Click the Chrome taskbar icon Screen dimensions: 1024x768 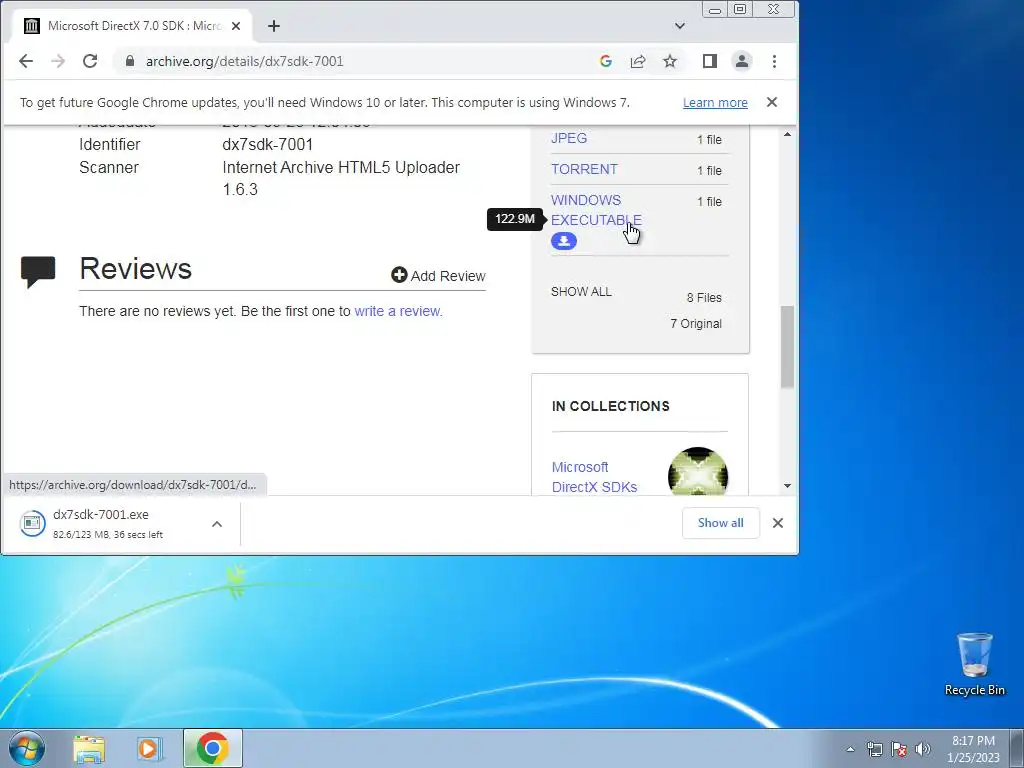pos(212,748)
